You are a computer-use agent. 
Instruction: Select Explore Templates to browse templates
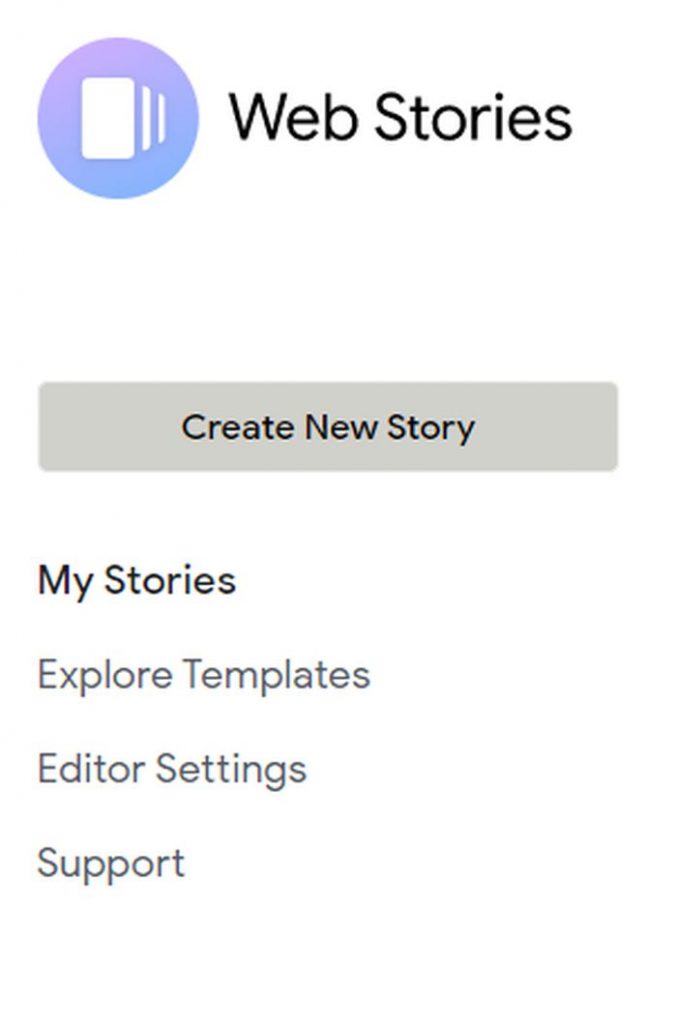click(204, 674)
